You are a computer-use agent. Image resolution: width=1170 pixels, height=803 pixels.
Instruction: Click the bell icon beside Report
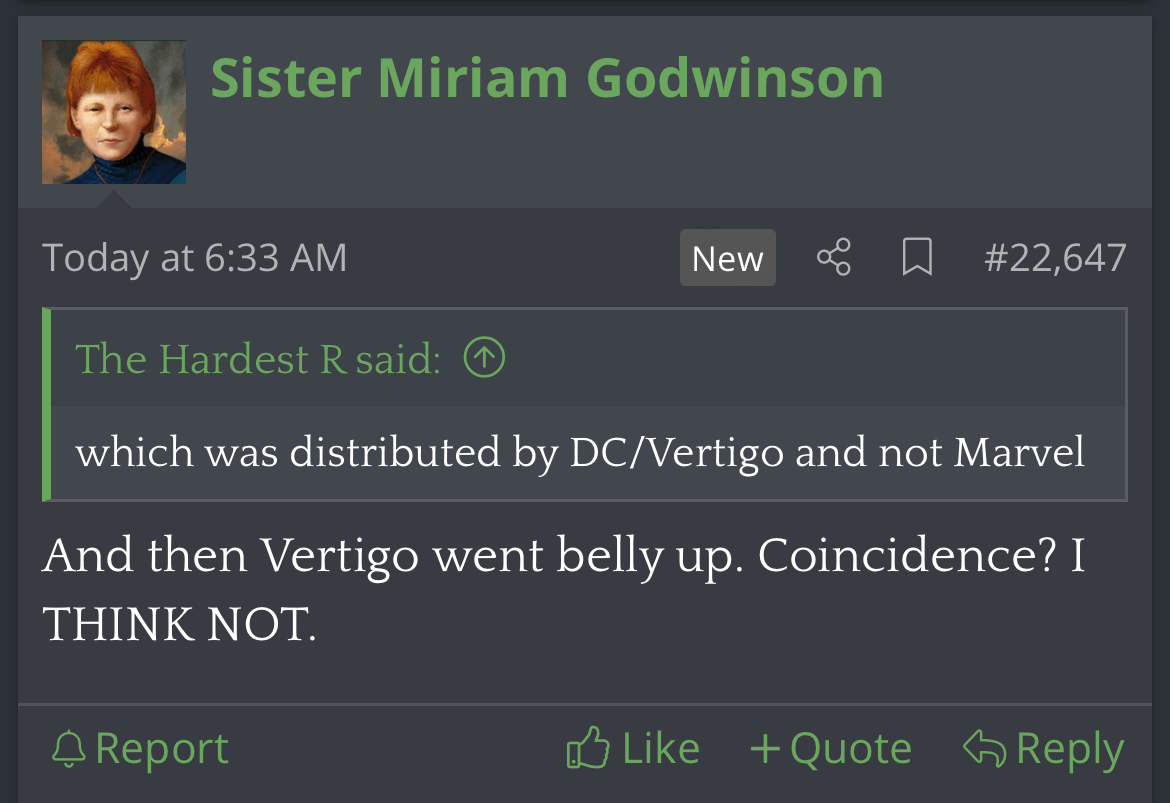click(x=69, y=749)
